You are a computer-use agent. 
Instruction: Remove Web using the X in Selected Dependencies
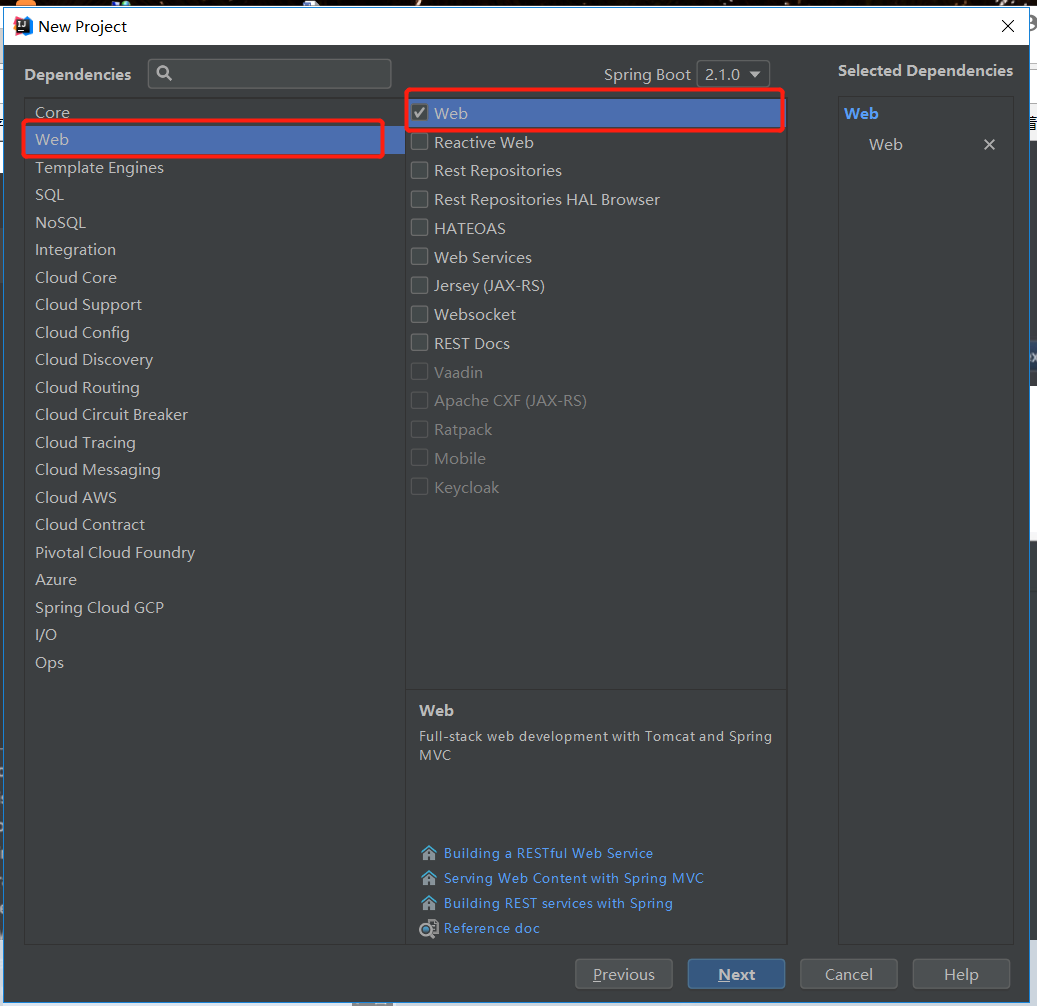coord(989,144)
